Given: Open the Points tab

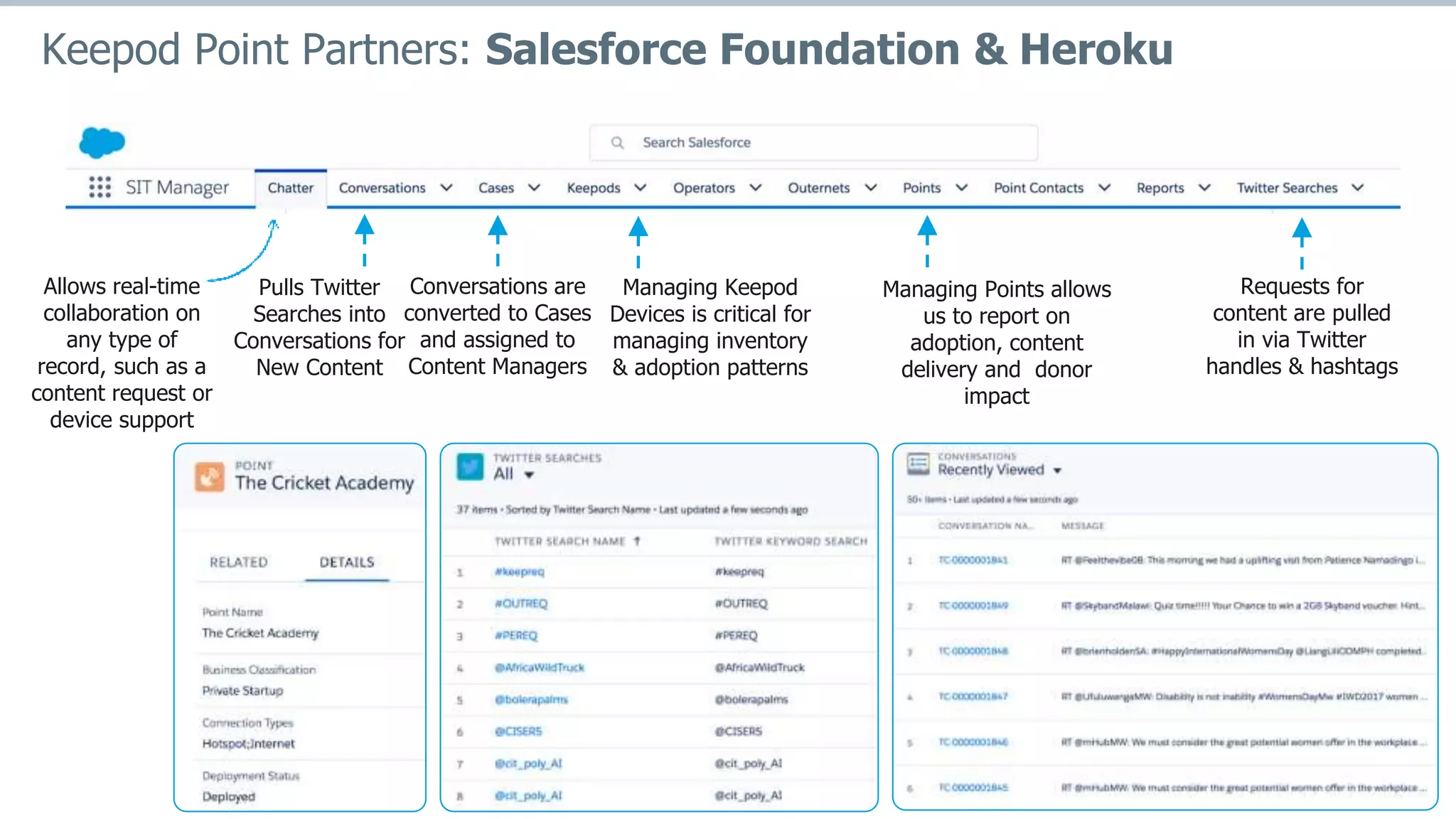Looking at the screenshot, I should (x=921, y=188).
